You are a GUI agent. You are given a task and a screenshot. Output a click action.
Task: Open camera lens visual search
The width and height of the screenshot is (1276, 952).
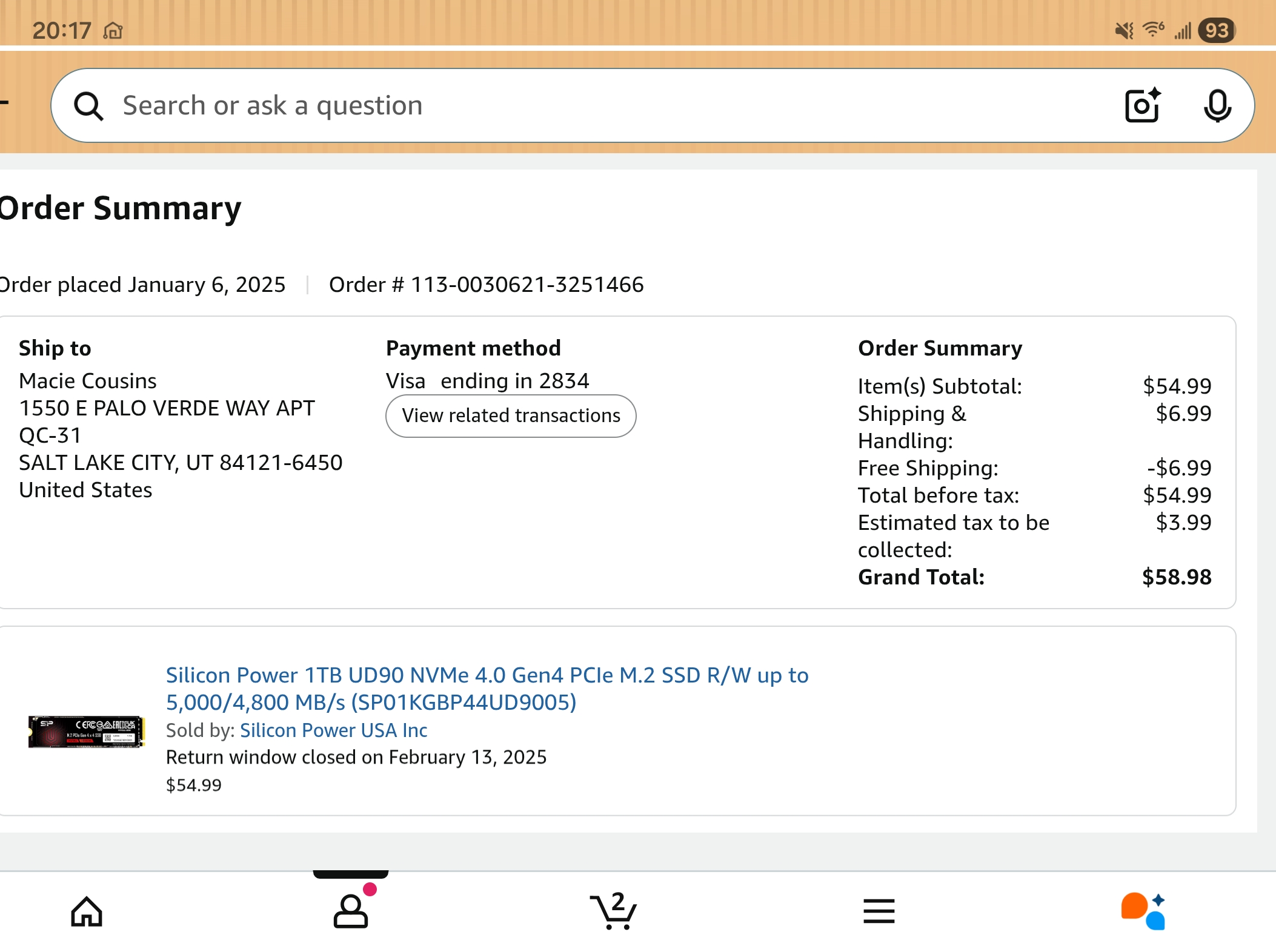[x=1142, y=106]
